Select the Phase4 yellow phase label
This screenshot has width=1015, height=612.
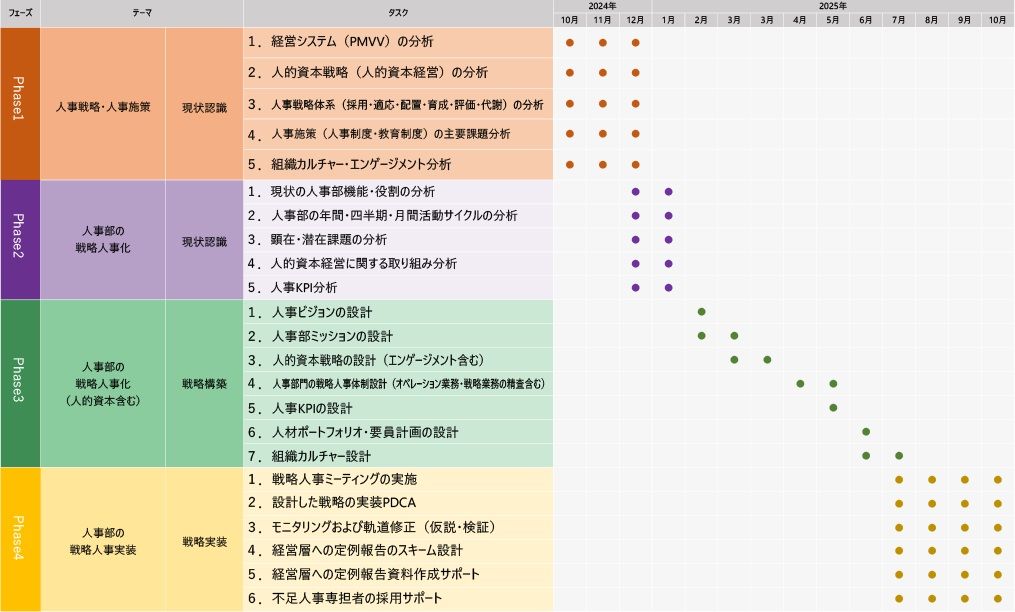point(19,538)
